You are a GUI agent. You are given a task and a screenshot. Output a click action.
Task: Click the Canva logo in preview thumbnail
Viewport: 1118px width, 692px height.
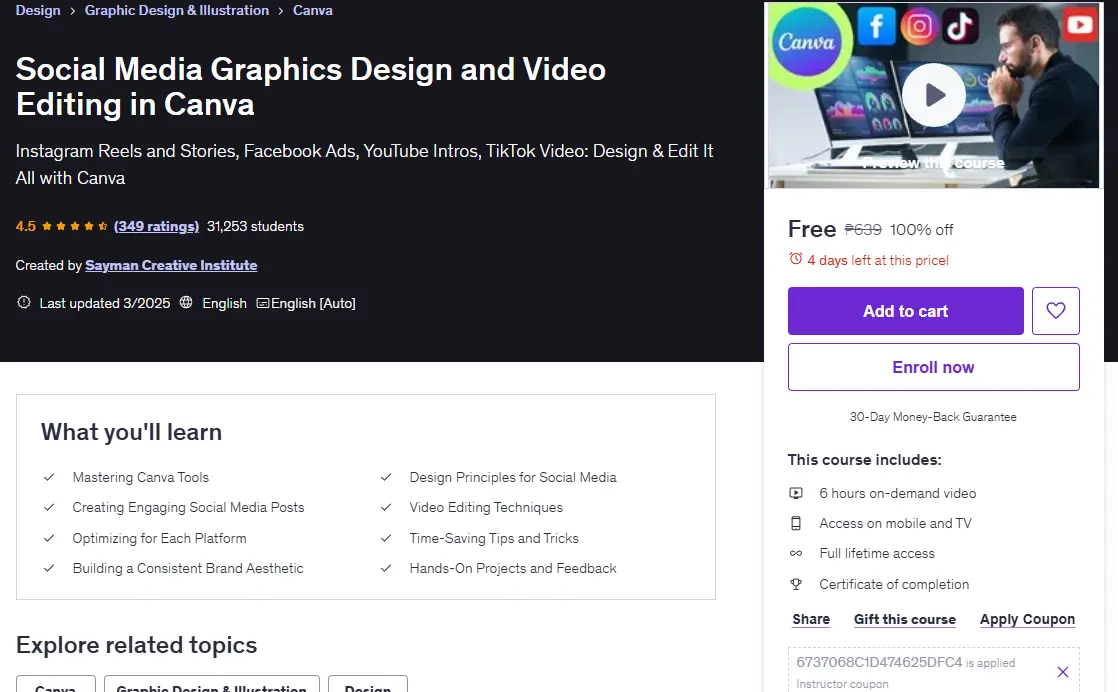point(806,42)
